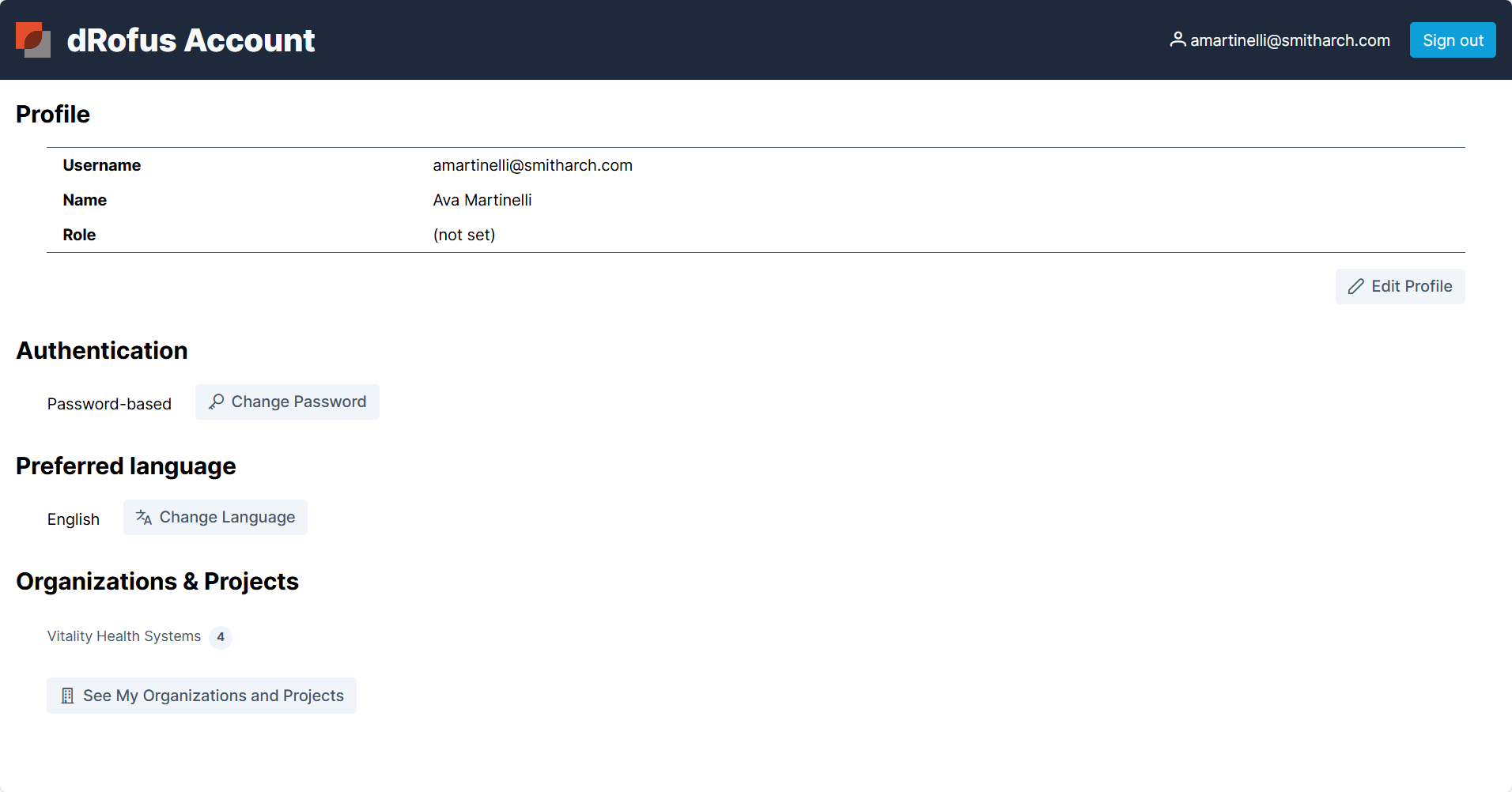This screenshot has width=1512, height=792.
Task: Click the dRofus logo icon
Action: pos(33,40)
